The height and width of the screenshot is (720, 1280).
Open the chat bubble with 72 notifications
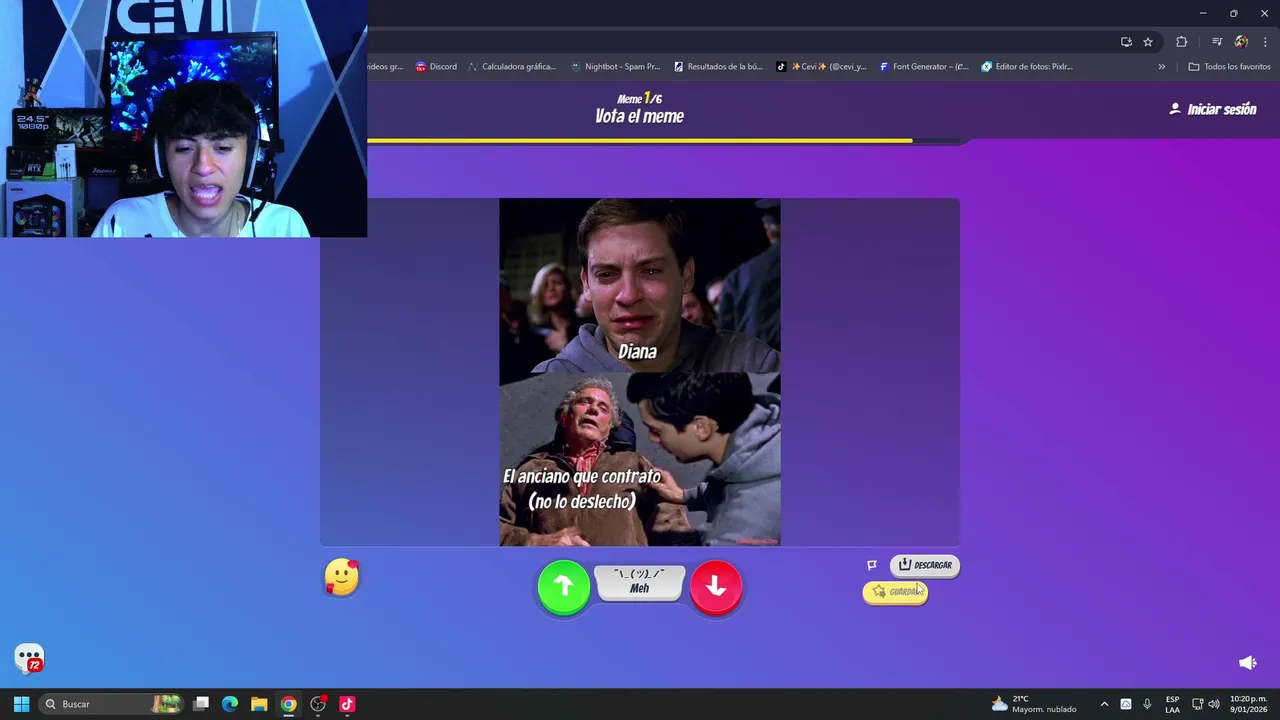(30, 659)
